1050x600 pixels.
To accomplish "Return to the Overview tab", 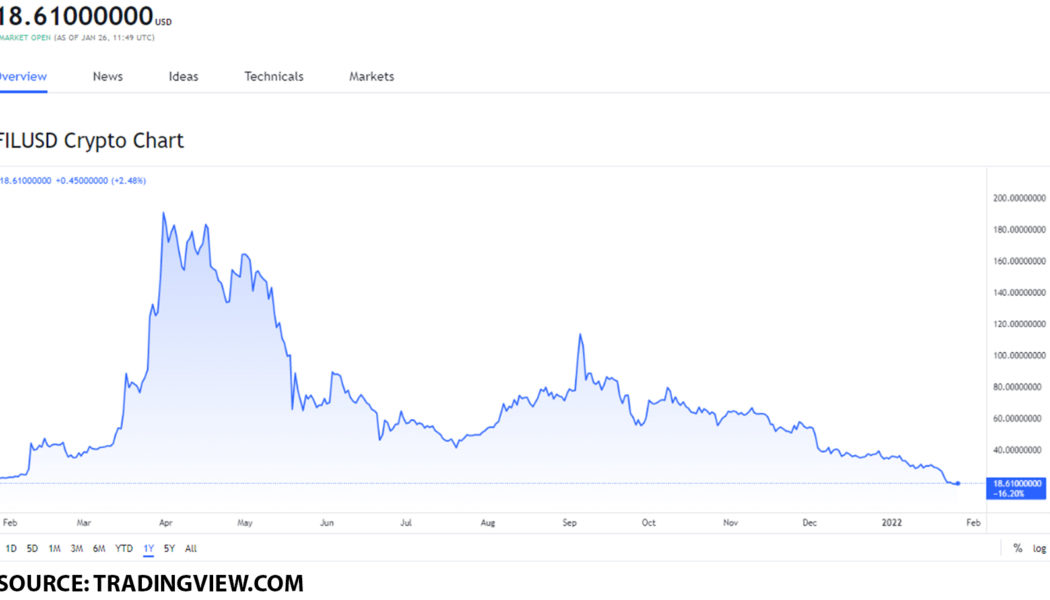I will 20,76.
